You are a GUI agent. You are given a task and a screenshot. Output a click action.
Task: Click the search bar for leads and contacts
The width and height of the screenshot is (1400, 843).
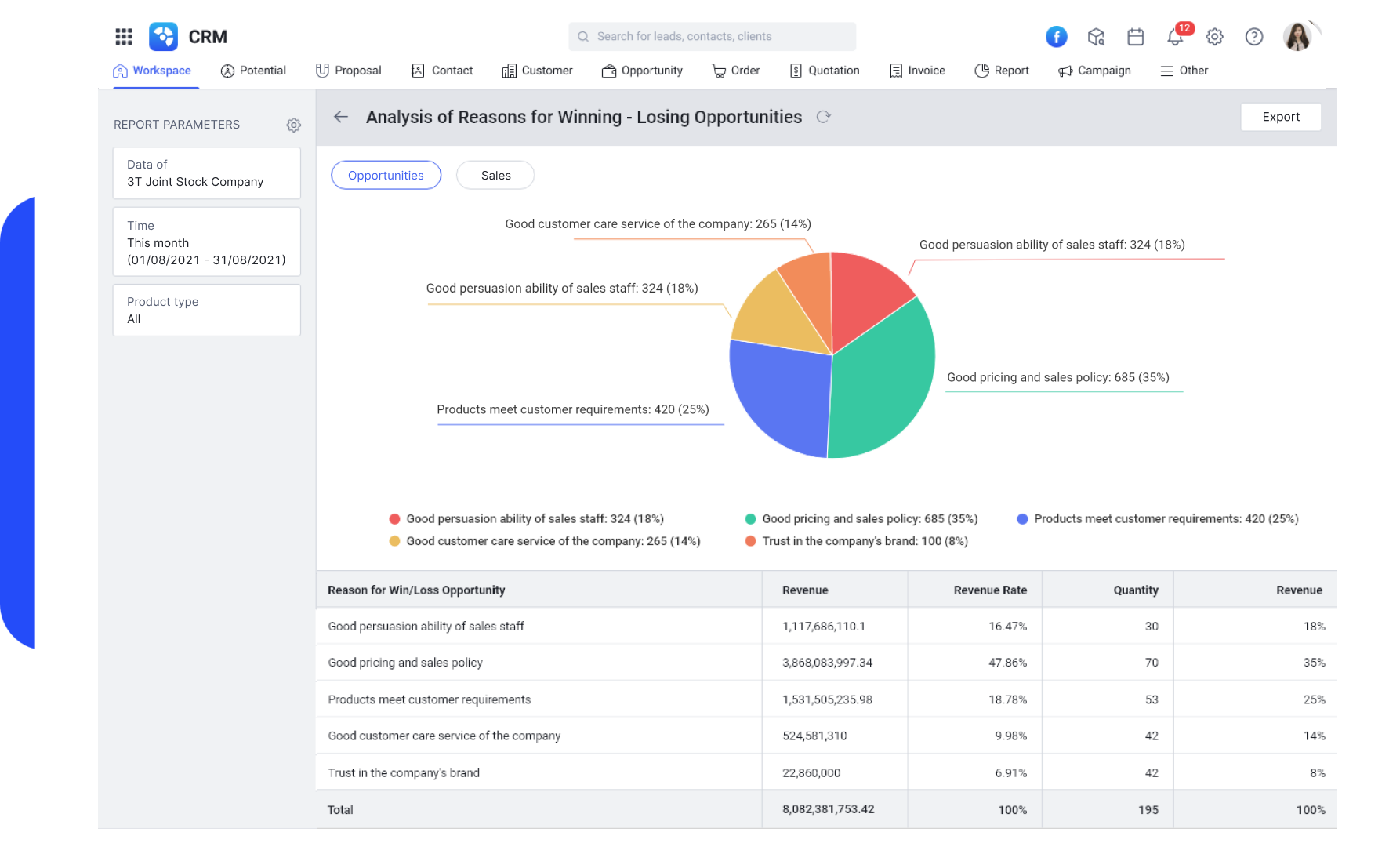click(x=711, y=36)
